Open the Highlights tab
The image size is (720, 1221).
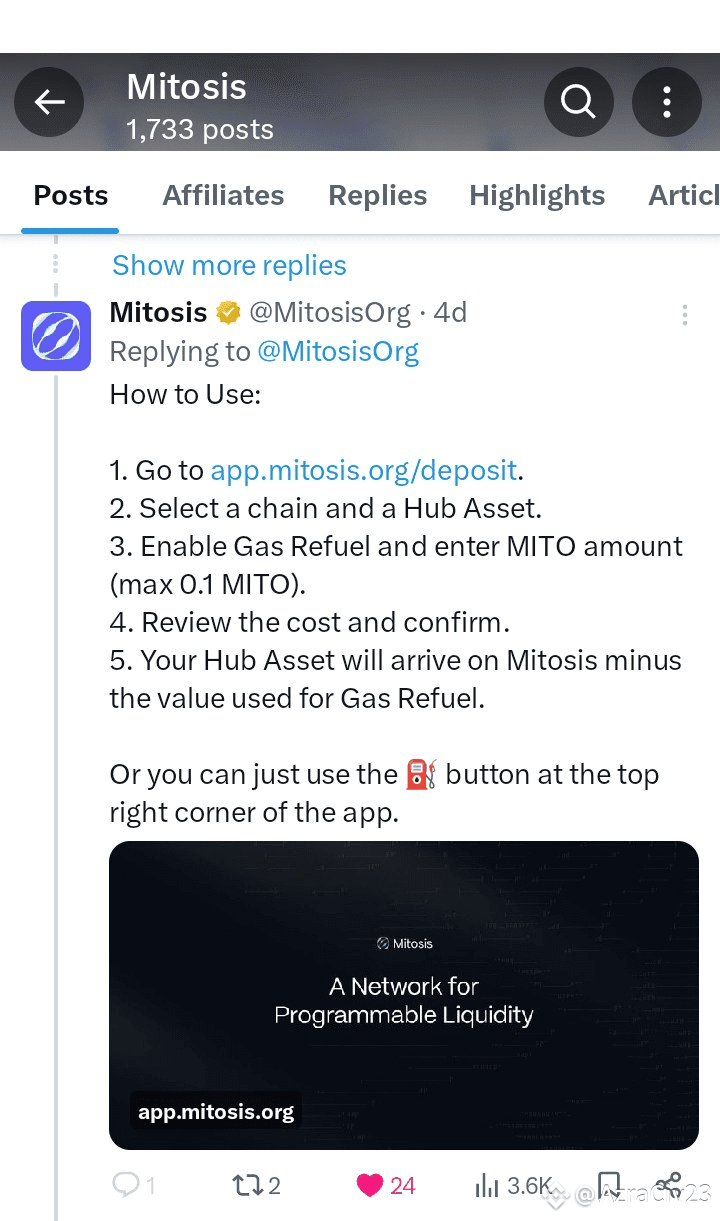click(537, 195)
